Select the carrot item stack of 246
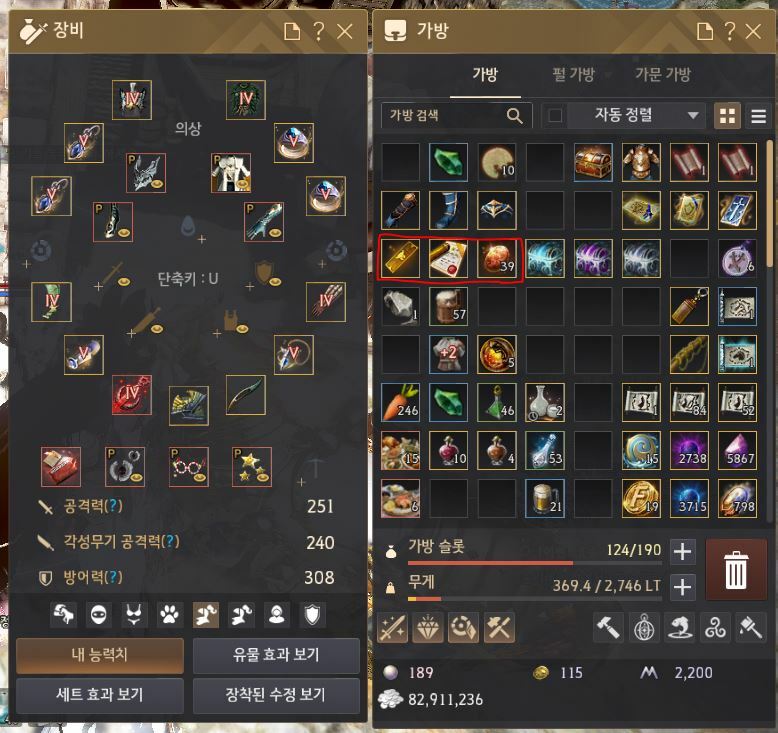The height and width of the screenshot is (733, 778). [x=400, y=402]
